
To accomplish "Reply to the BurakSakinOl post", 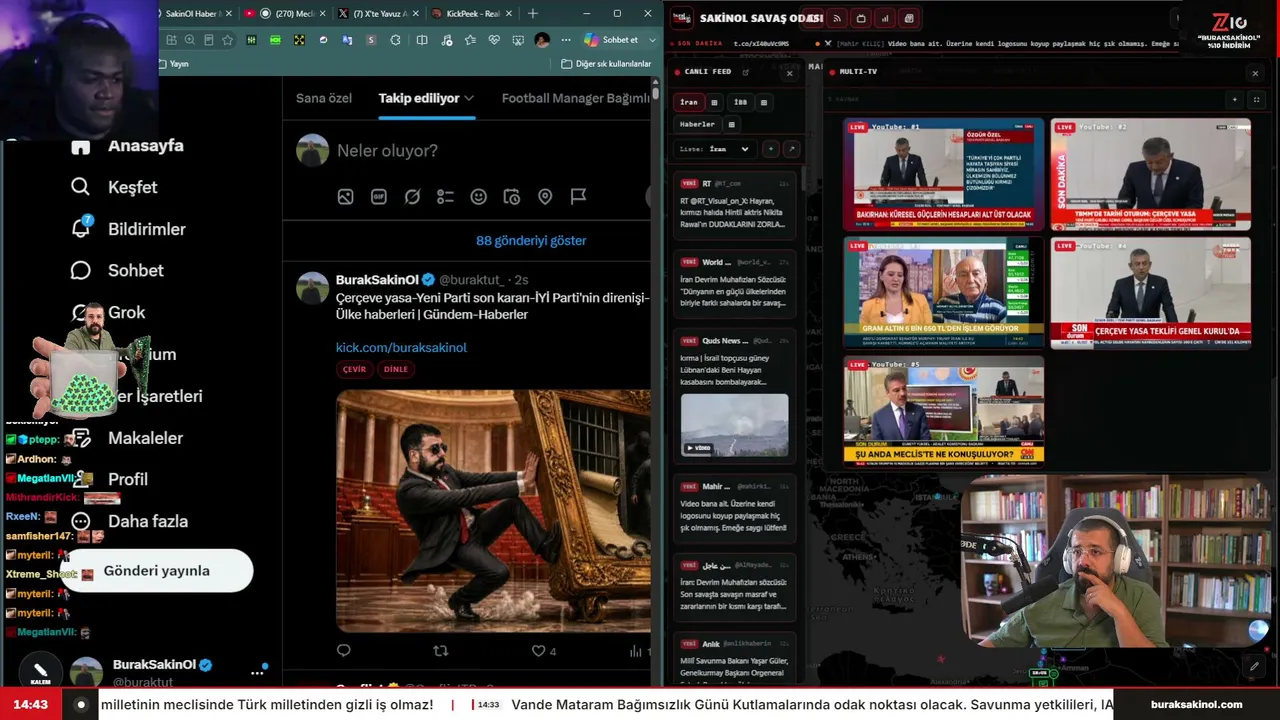I will point(344,651).
